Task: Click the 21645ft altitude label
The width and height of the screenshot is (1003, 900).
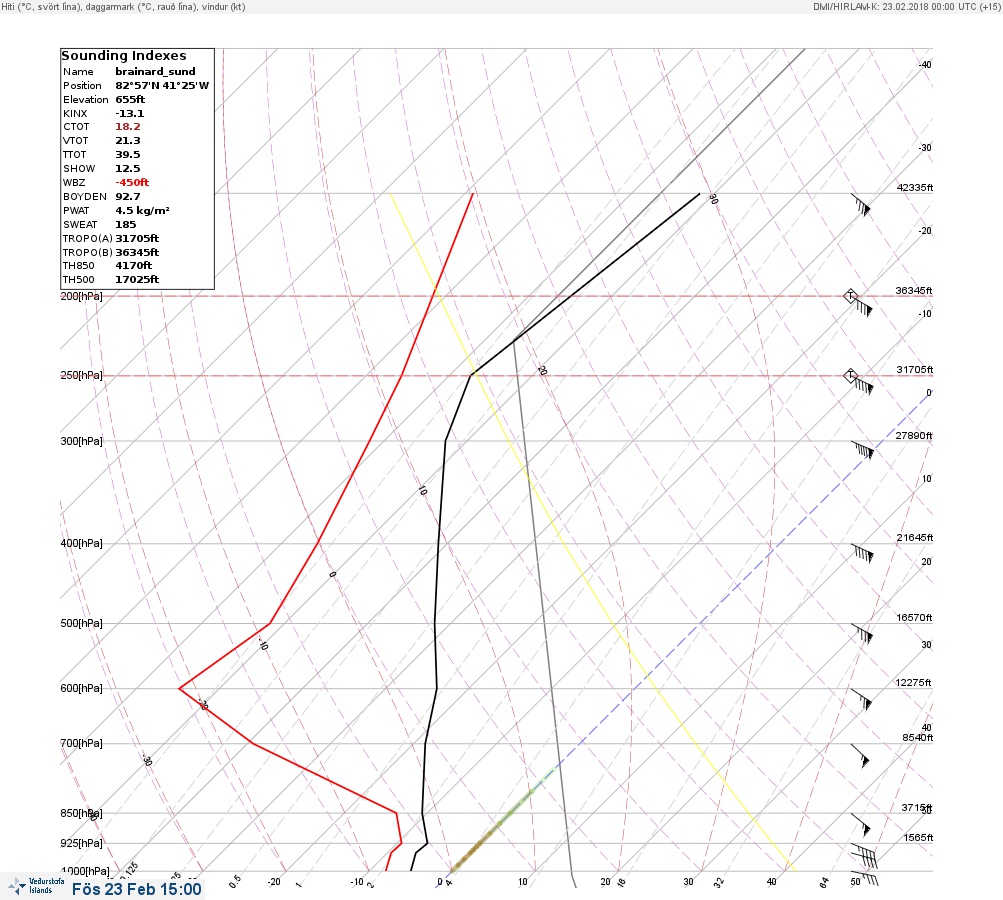Action: (915, 537)
